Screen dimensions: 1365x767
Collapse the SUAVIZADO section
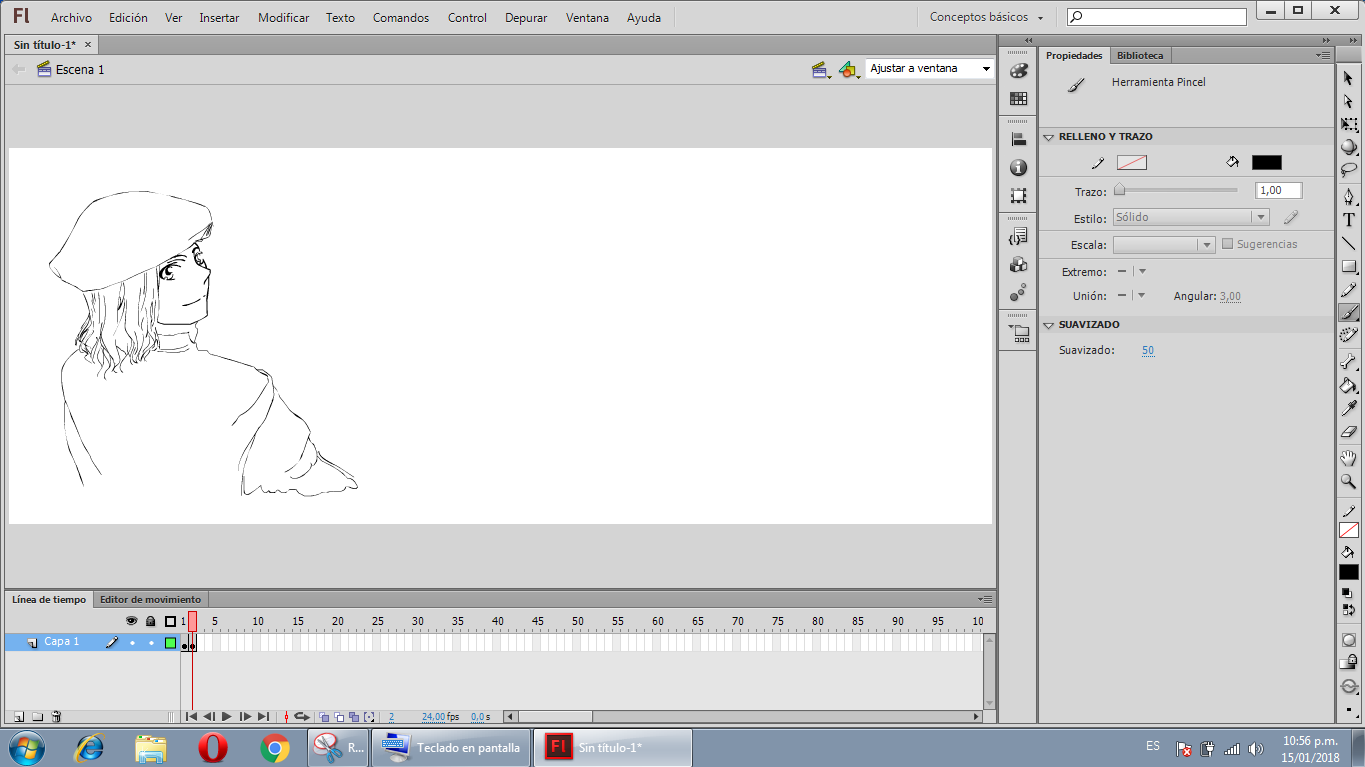(x=1049, y=325)
